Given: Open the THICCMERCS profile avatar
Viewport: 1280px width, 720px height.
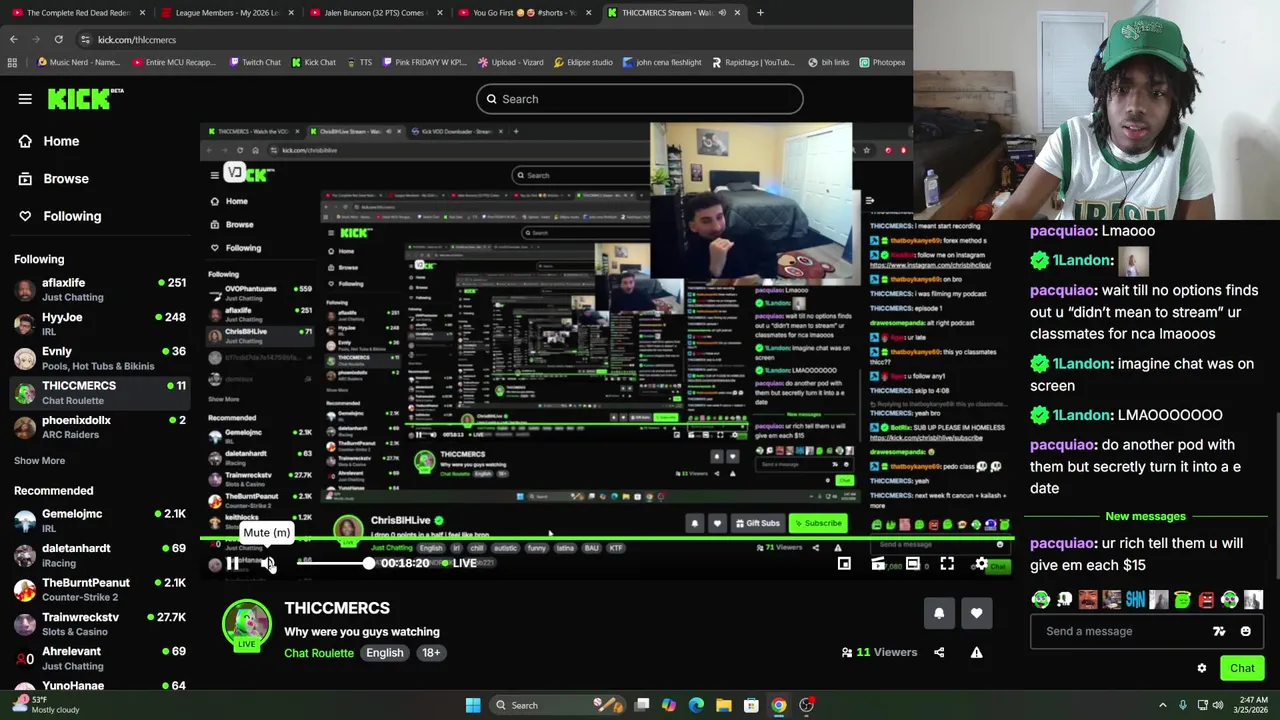Looking at the screenshot, I should pyautogui.click(x=246, y=624).
